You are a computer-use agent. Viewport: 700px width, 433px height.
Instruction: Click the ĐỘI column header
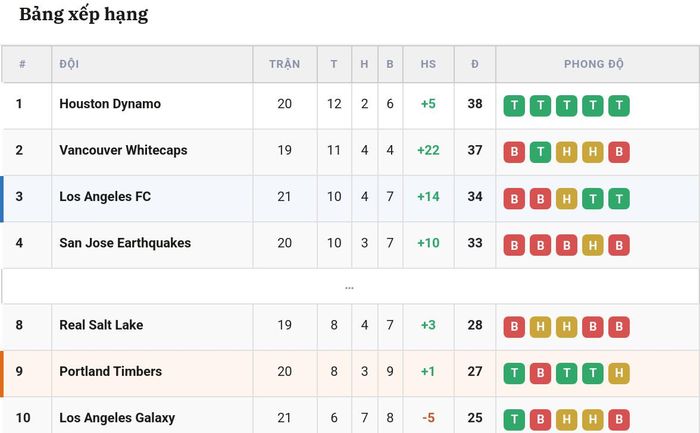click(x=69, y=64)
